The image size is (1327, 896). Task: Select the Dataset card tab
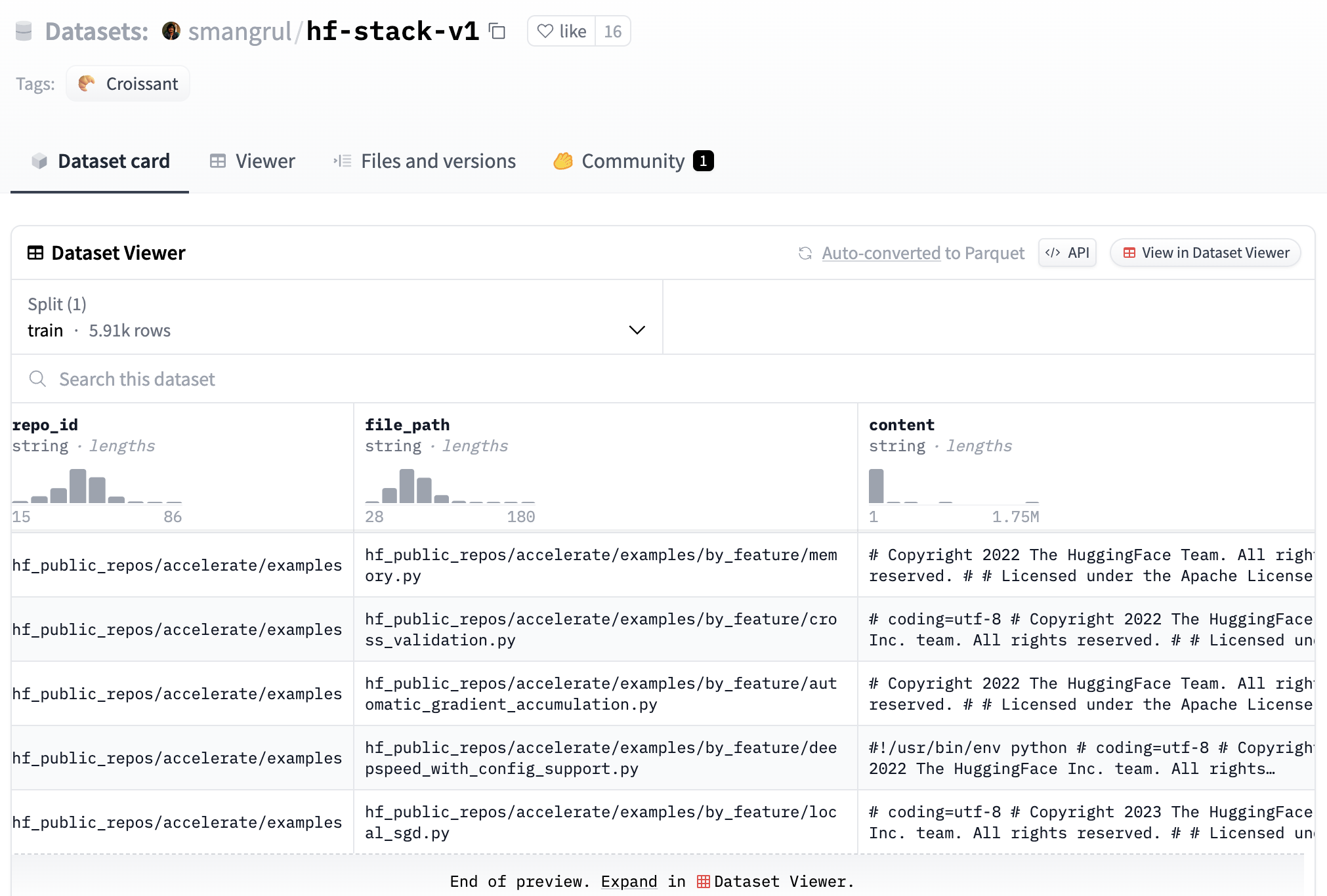(x=100, y=161)
